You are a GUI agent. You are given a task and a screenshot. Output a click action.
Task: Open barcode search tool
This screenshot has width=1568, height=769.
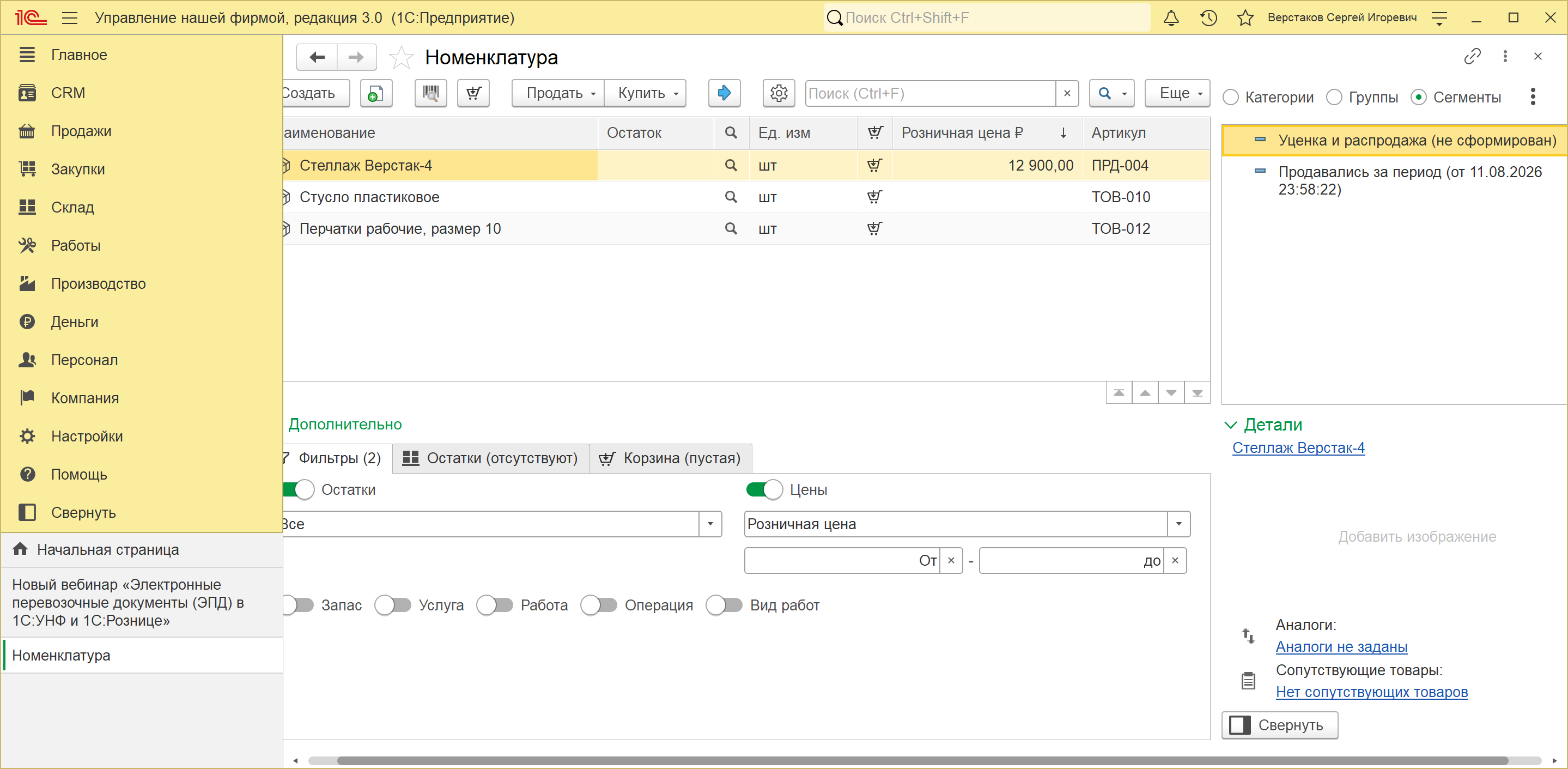430,93
